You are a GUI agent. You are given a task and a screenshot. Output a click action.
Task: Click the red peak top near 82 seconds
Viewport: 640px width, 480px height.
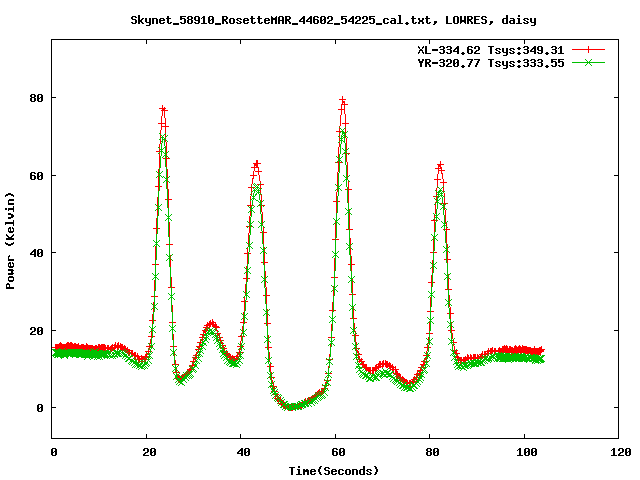coord(440,166)
